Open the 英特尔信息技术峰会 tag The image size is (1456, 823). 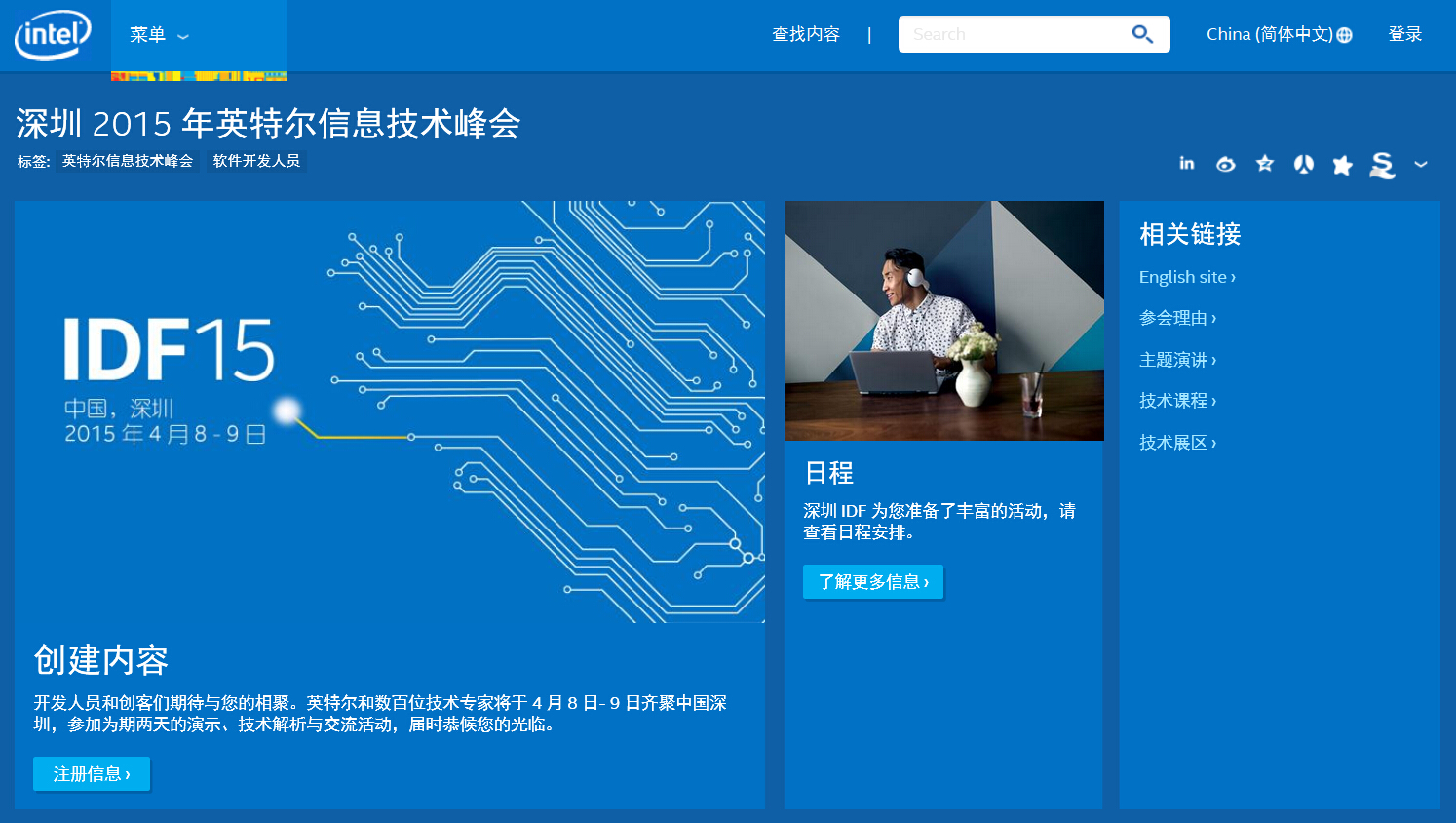click(128, 161)
